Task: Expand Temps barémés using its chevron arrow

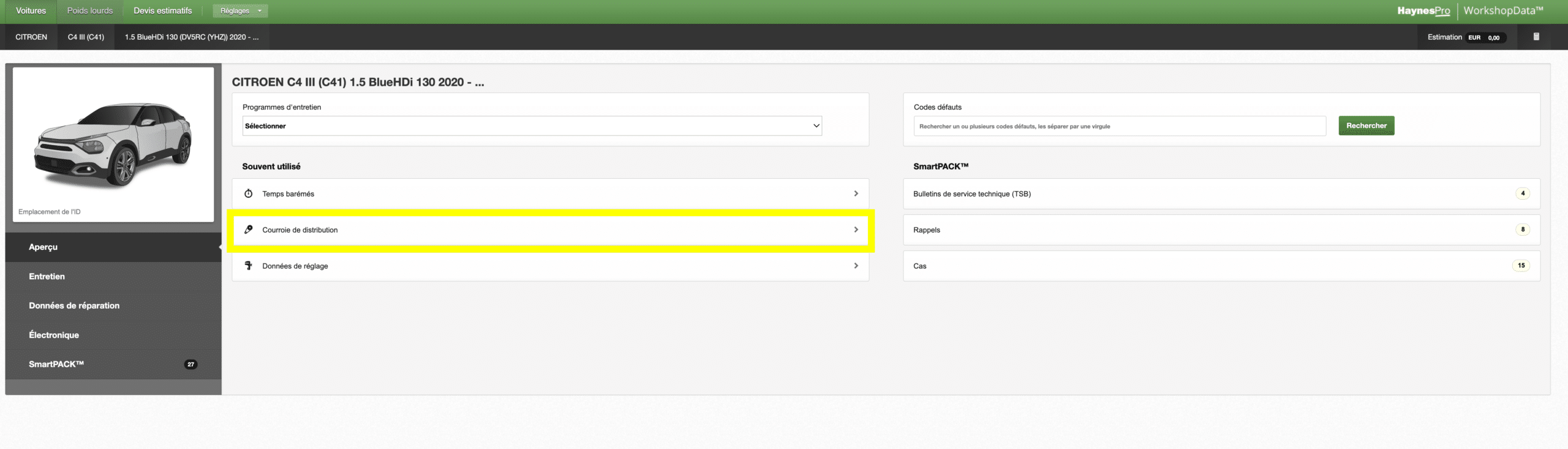Action: pos(856,194)
